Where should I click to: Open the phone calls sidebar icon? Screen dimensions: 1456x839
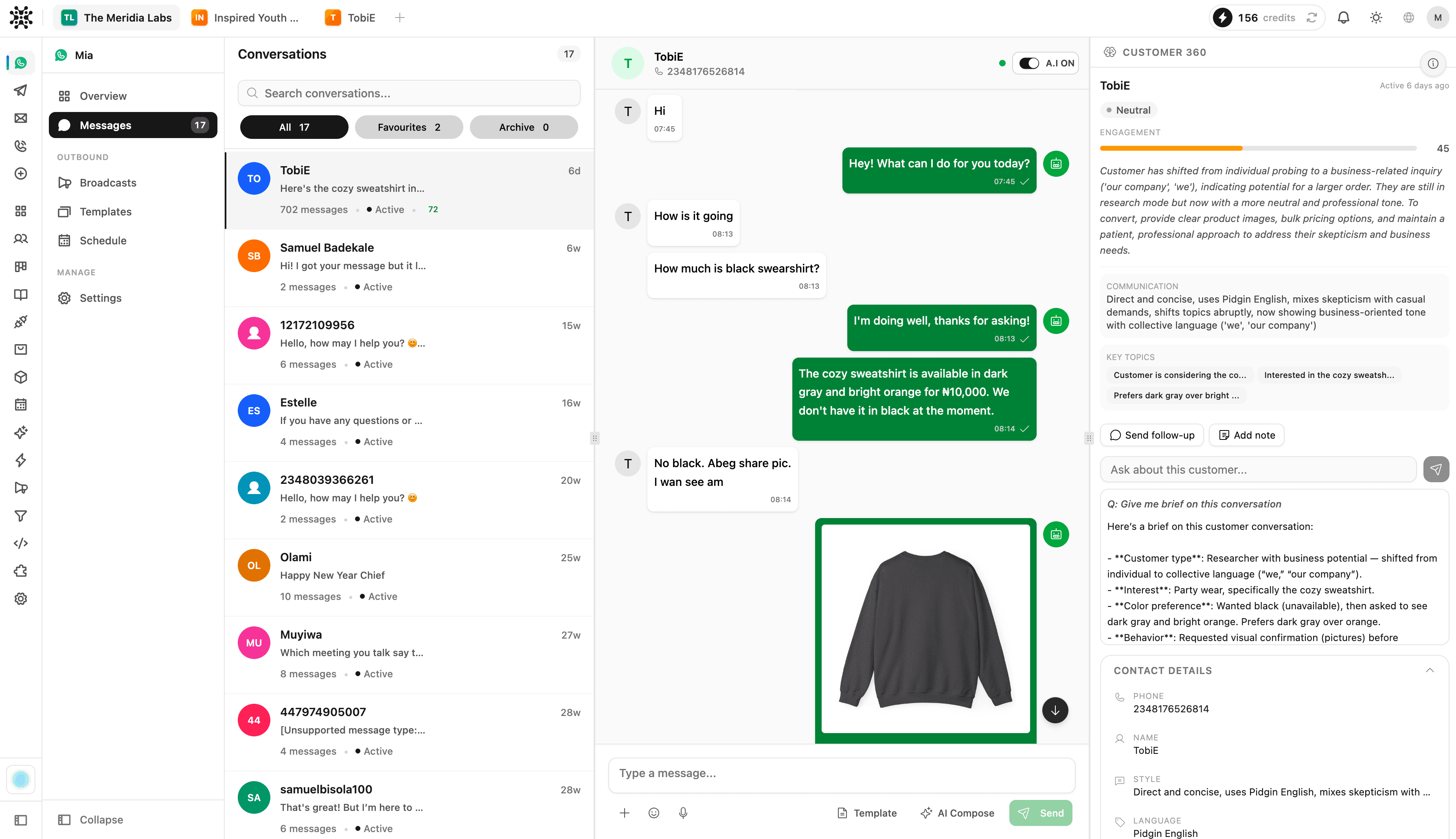tap(21, 146)
